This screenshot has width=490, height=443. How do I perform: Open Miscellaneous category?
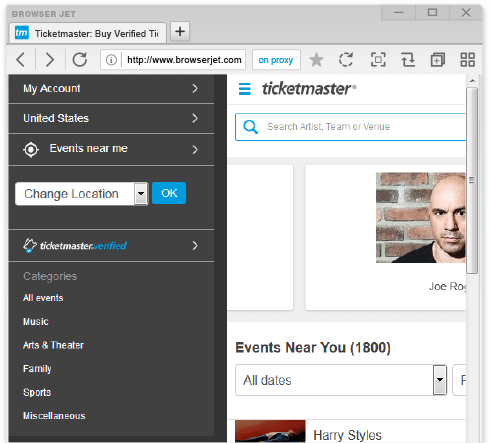(54, 416)
